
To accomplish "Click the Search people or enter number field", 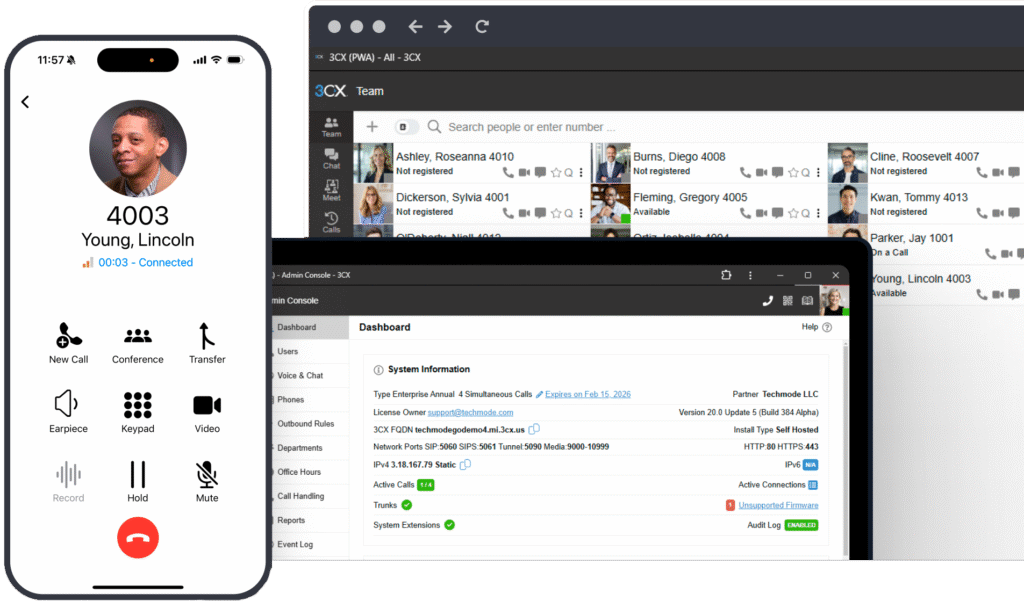I will (530, 127).
